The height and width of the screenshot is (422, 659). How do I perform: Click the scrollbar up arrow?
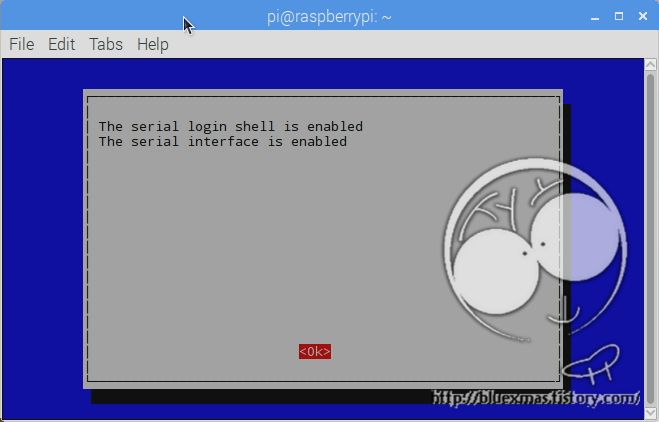[650, 64]
